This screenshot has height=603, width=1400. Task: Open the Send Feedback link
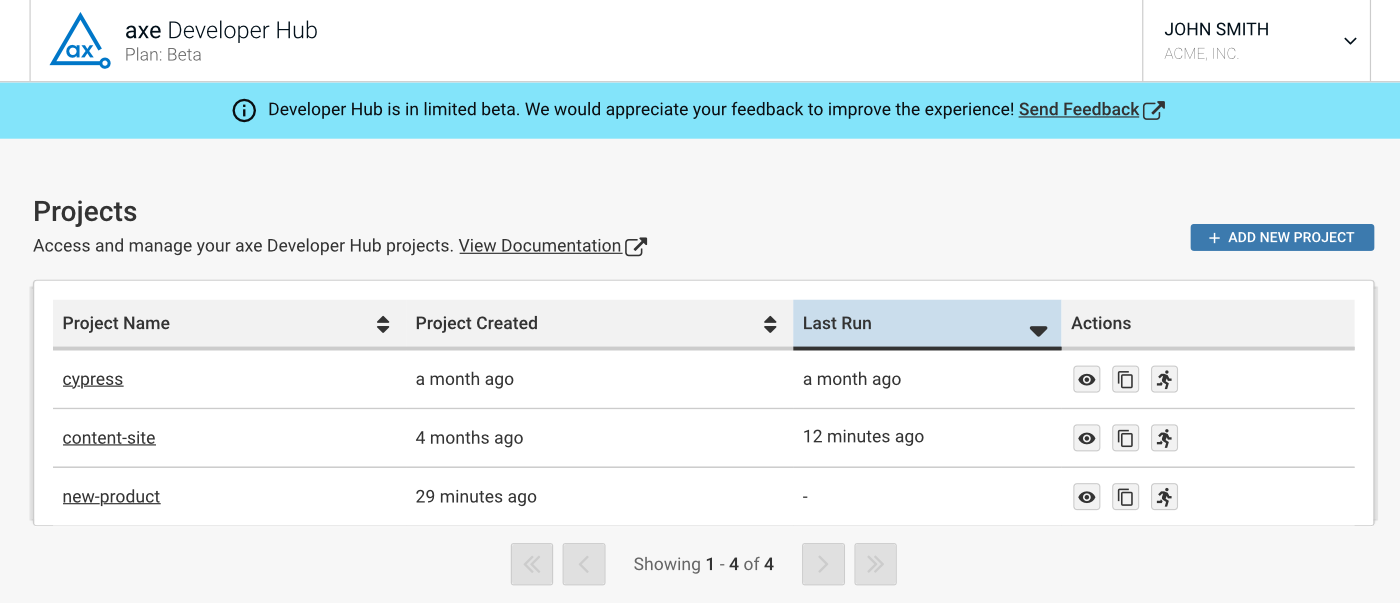[x=1079, y=110]
